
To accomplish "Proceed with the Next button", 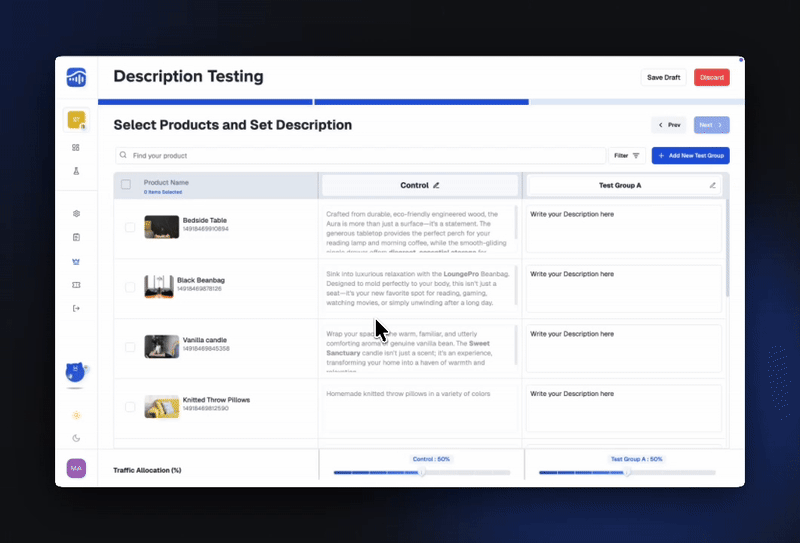I will pos(710,125).
